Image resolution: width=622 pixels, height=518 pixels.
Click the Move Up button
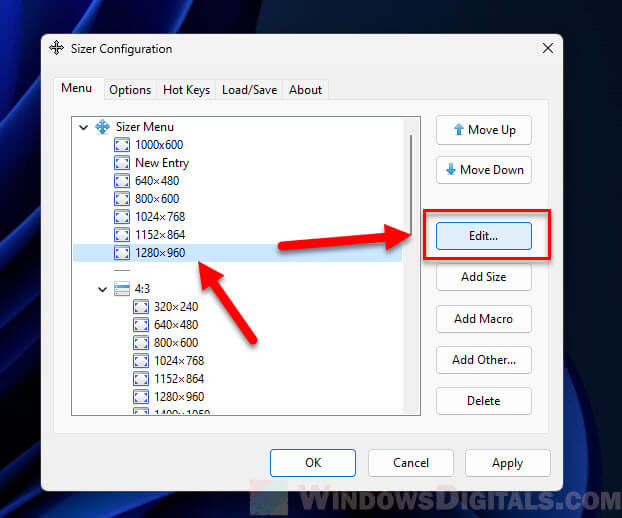[x=484, y=130]
